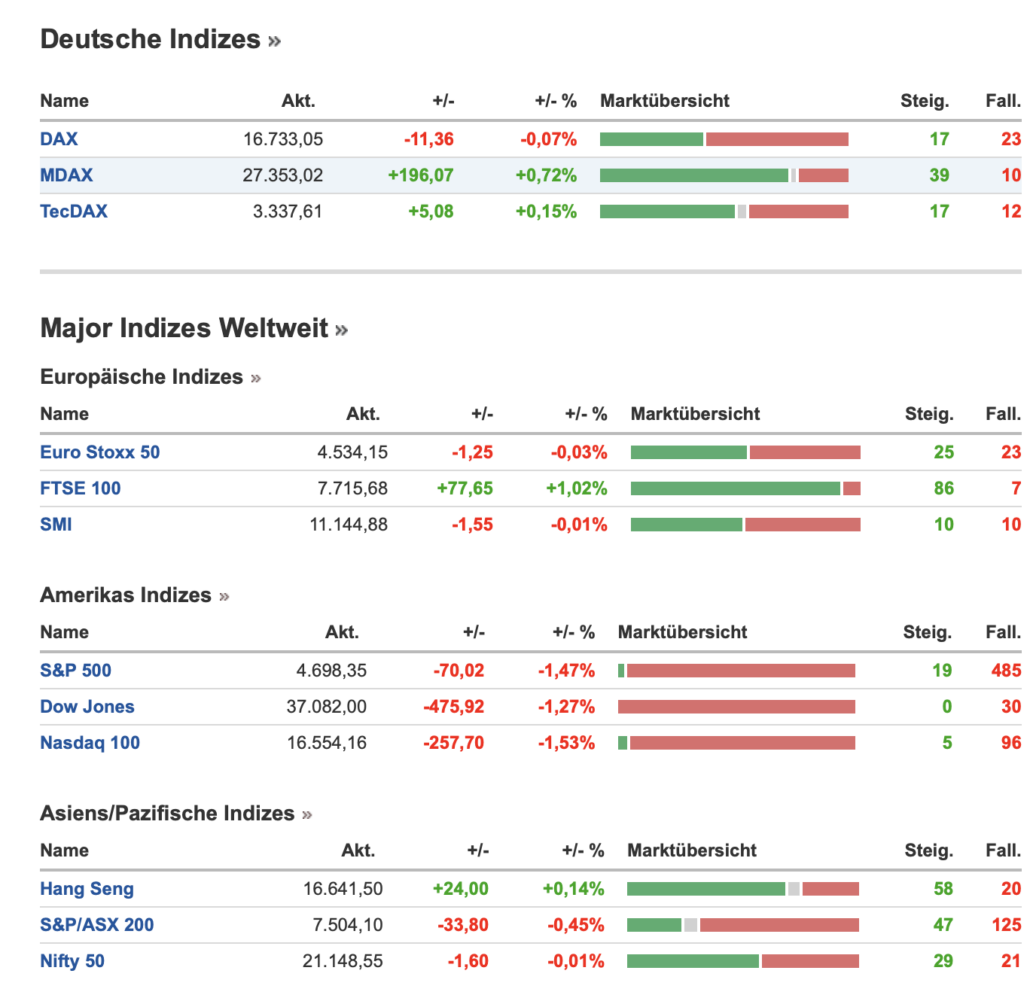Open the Asiens/Pazifische Indizes section link

(x=176, y=813)
